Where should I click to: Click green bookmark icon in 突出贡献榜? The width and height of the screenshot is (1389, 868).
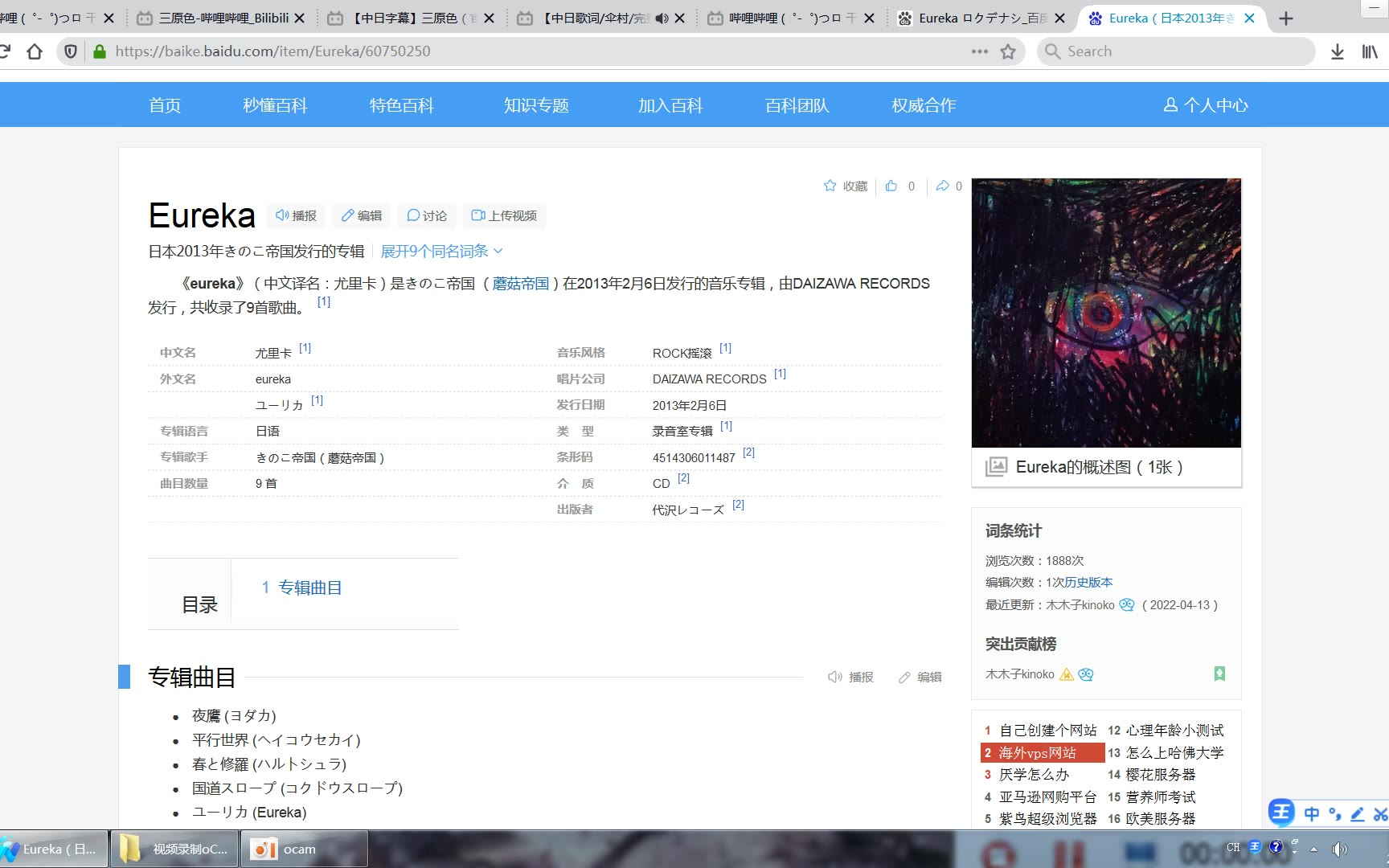coord(1219,674)
